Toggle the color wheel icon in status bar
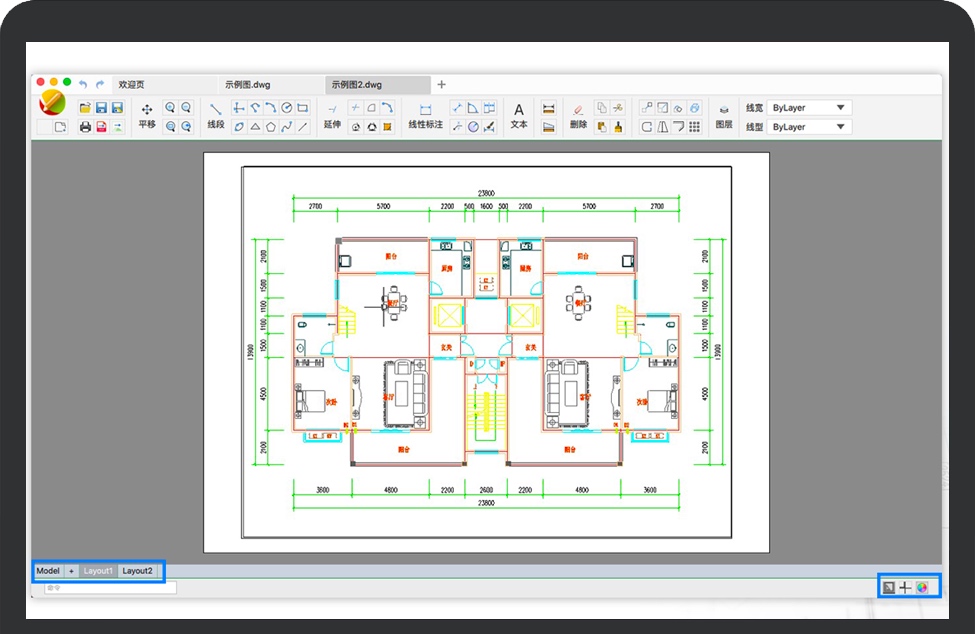Image resolution: width=975 pixels, height=634 pixels. (922, 588)
